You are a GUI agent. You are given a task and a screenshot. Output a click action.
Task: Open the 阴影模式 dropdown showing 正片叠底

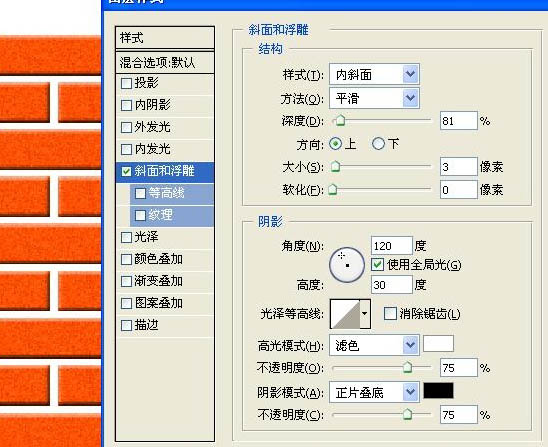click(x=374, y=392)
